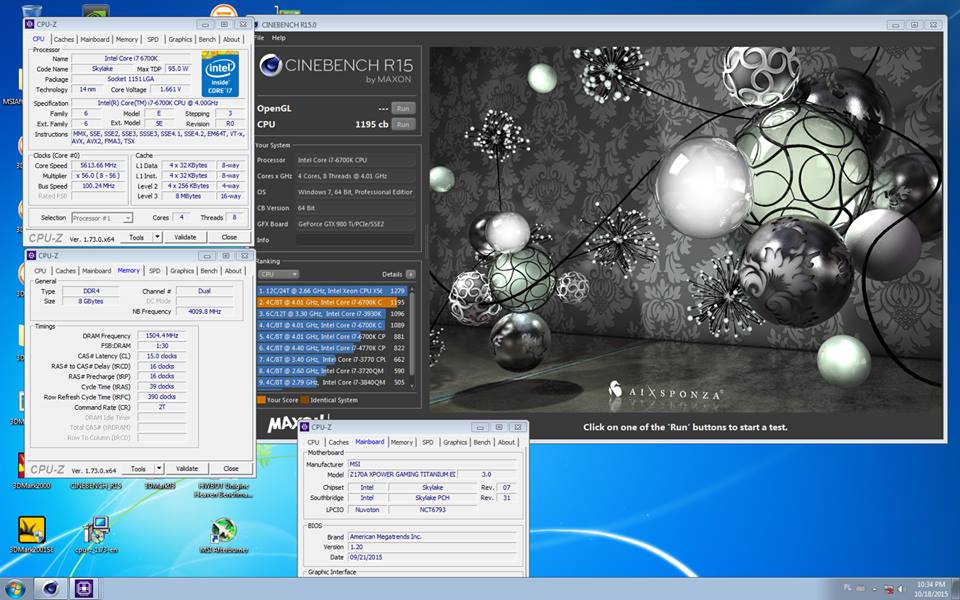960x600 pixels.
Task: Click the DRAM Frequency 1504.4 MHz value
Action: [162, 336]
